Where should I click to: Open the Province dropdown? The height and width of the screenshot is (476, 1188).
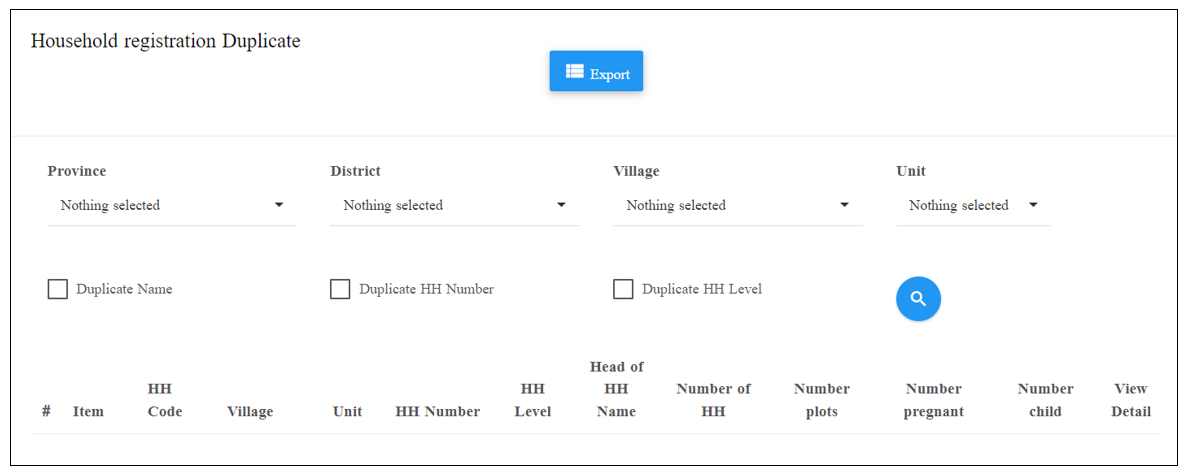pyautogui.click(x=172, y=205)
